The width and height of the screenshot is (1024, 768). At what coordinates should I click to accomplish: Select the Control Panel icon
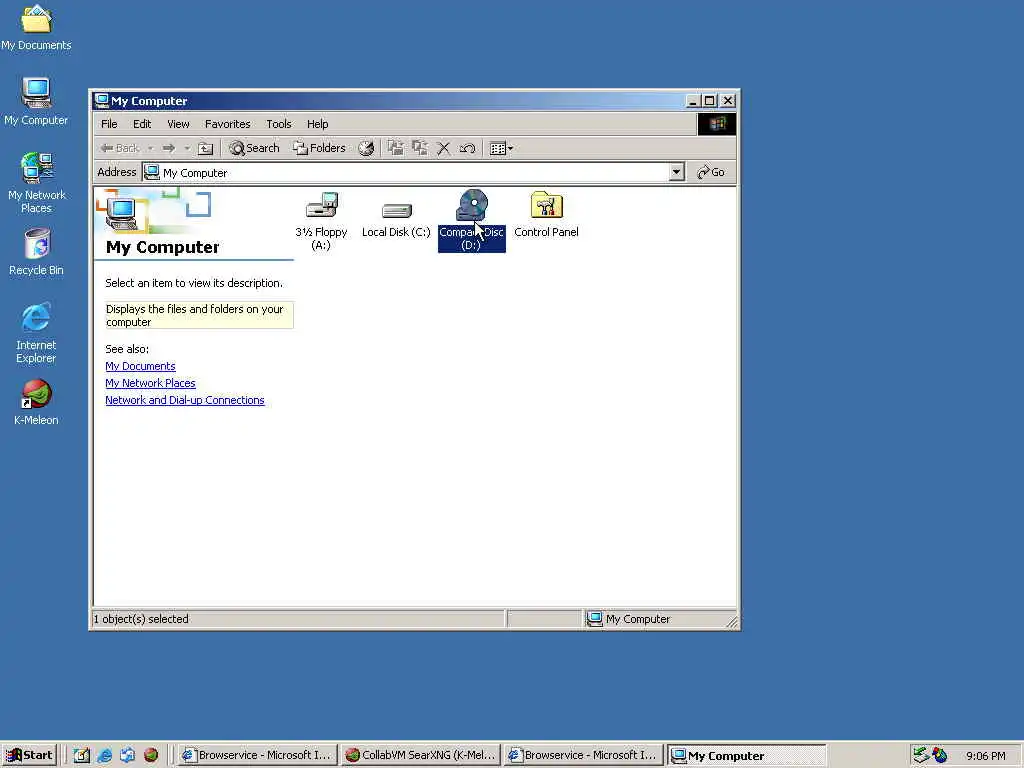(547, 215)
